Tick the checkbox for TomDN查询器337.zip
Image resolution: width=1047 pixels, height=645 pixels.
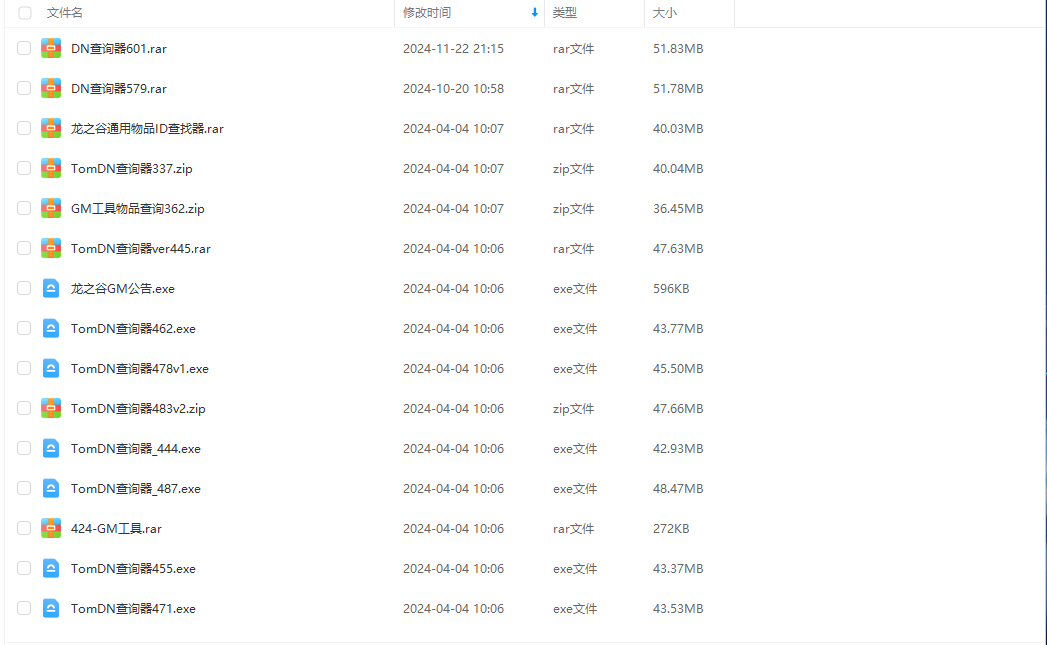coord(24,168)
